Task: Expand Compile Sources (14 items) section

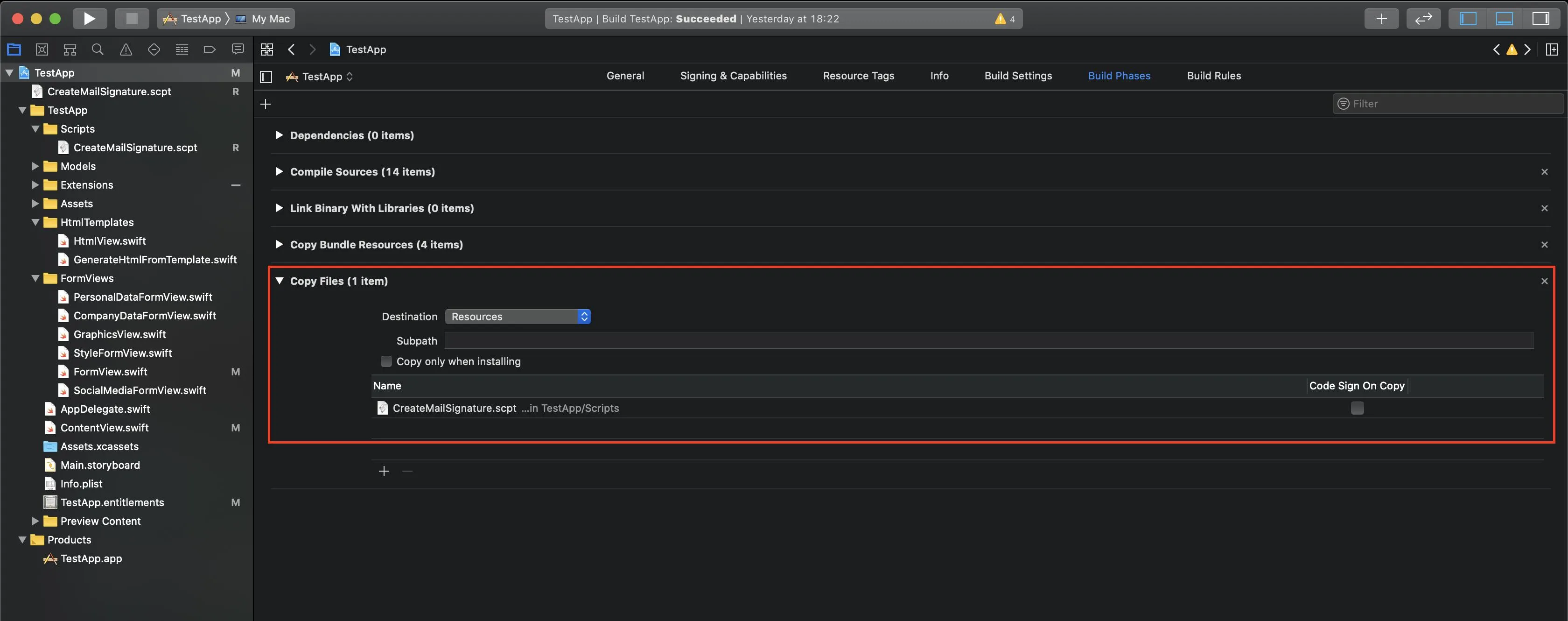Action: [x=279, y=172]
